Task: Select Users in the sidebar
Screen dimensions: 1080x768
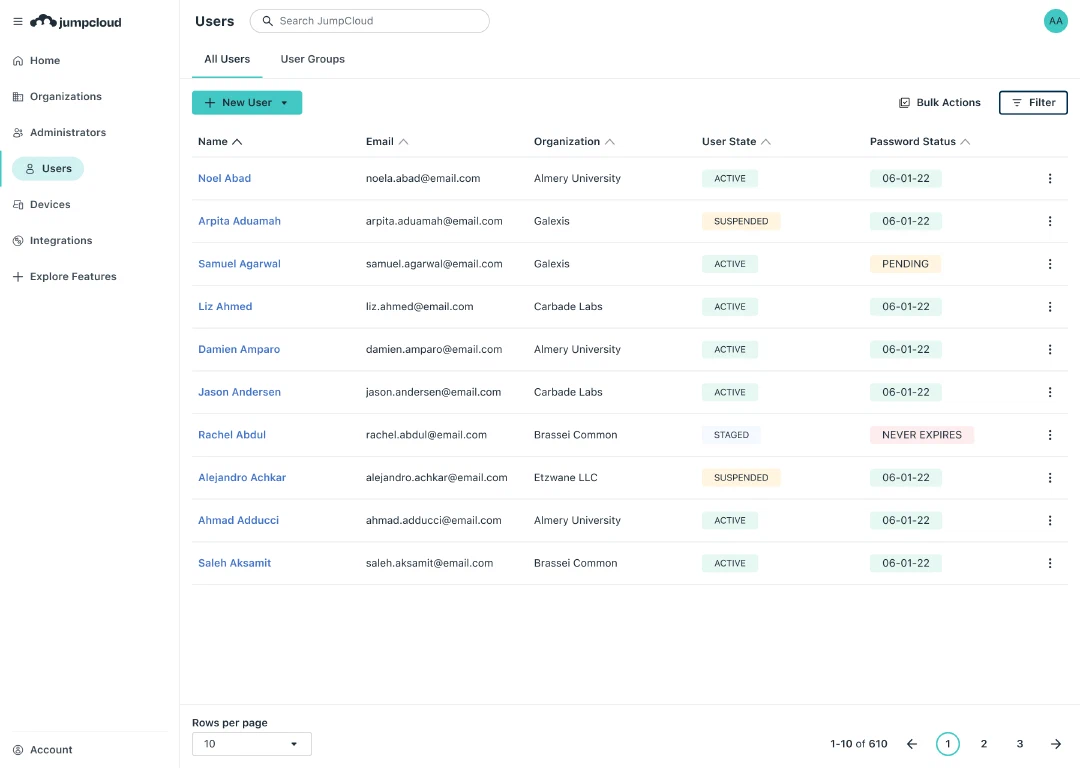Action: 48,169
